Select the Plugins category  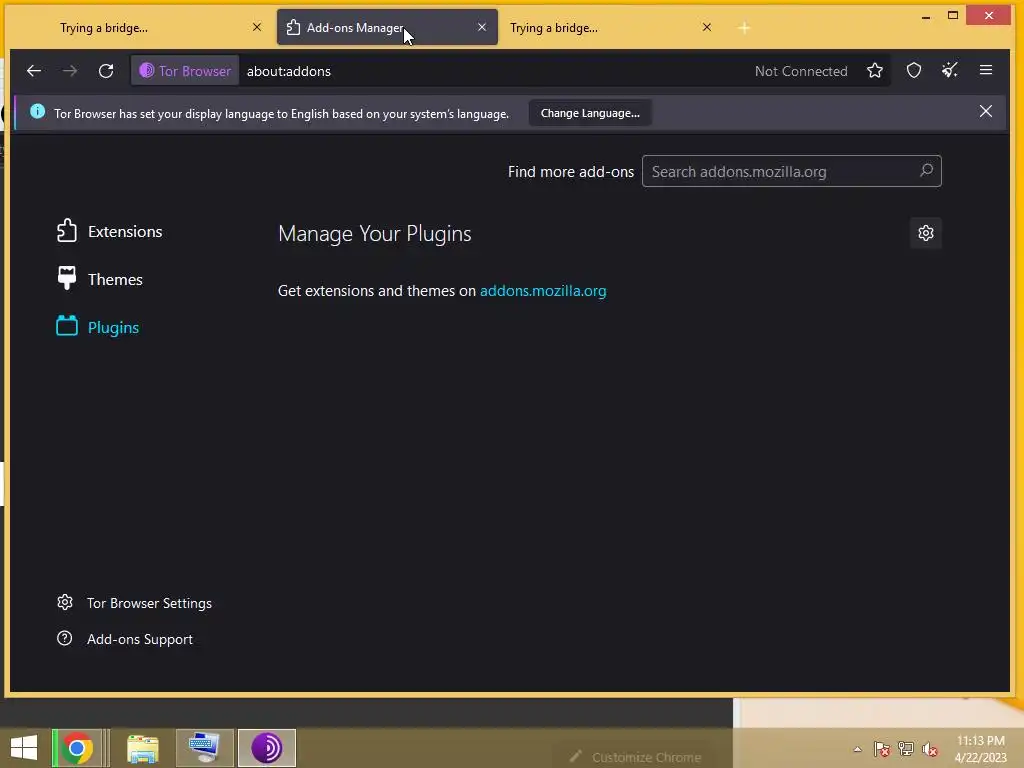pos(98,327)
